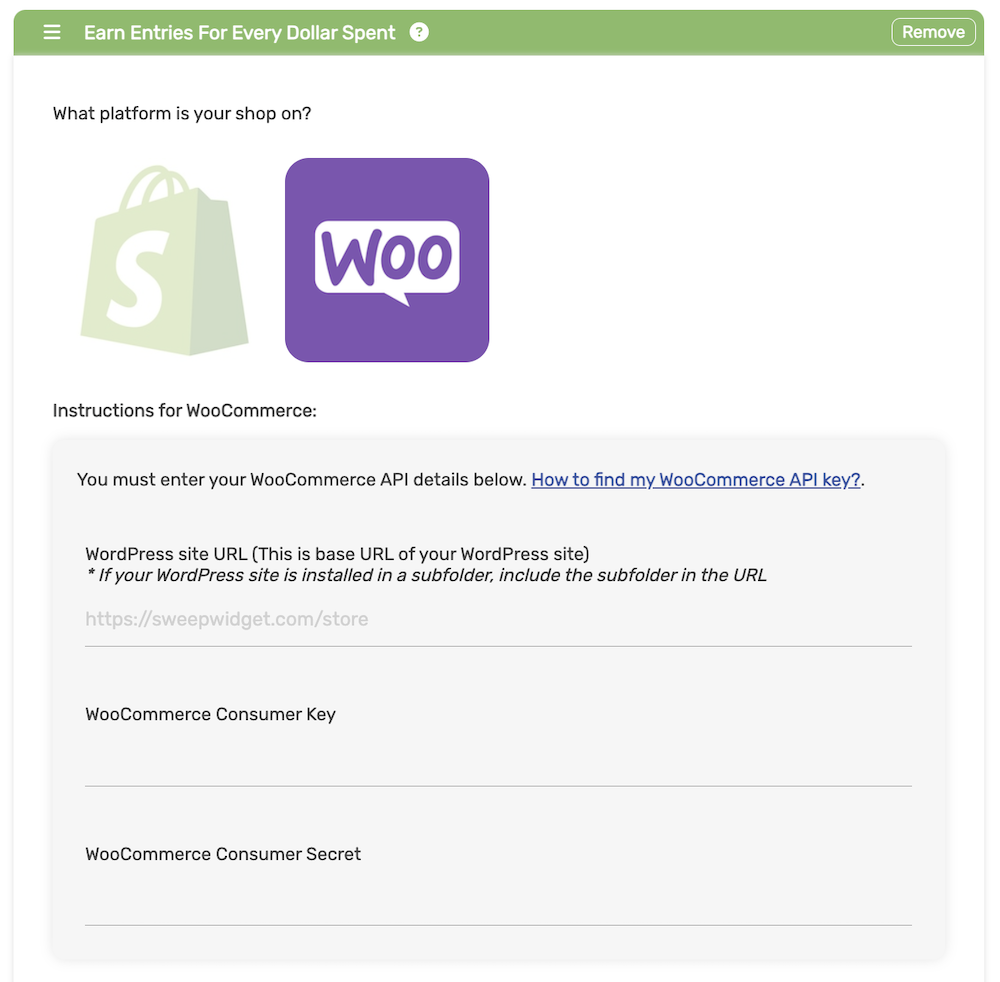The image size is (1000, 982).
Task: Open the question mark help icon
Action: pos(419,32)
